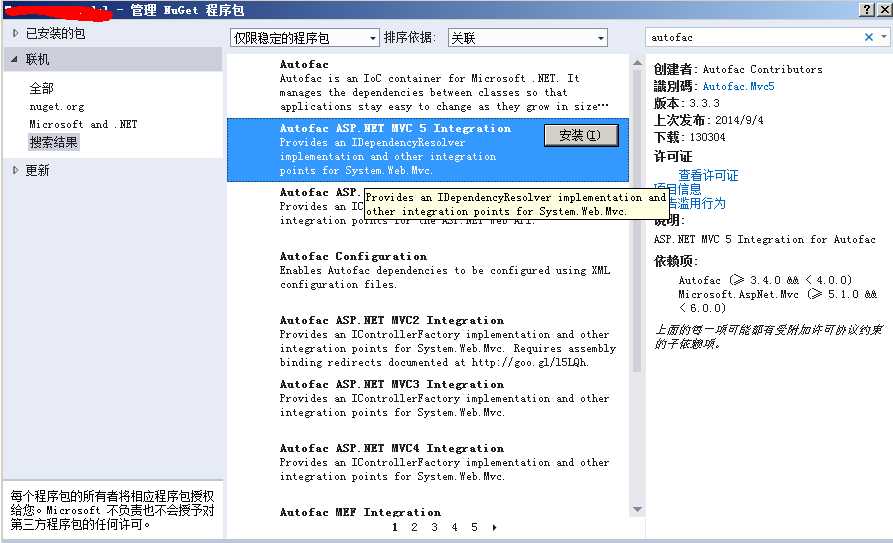Open the 仅限稳定的程序包 dropdown
The image size is (893, 543).
click(x=305, y=38)
